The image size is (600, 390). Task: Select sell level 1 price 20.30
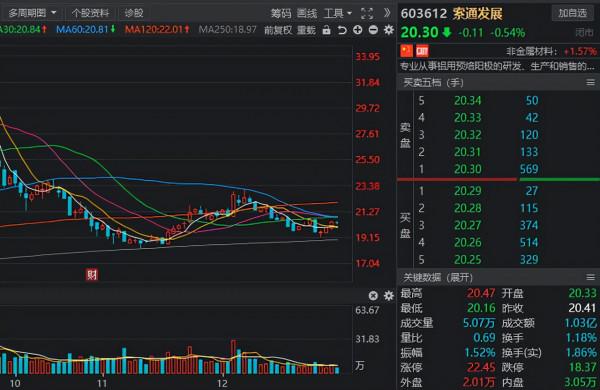click(468, 169)
